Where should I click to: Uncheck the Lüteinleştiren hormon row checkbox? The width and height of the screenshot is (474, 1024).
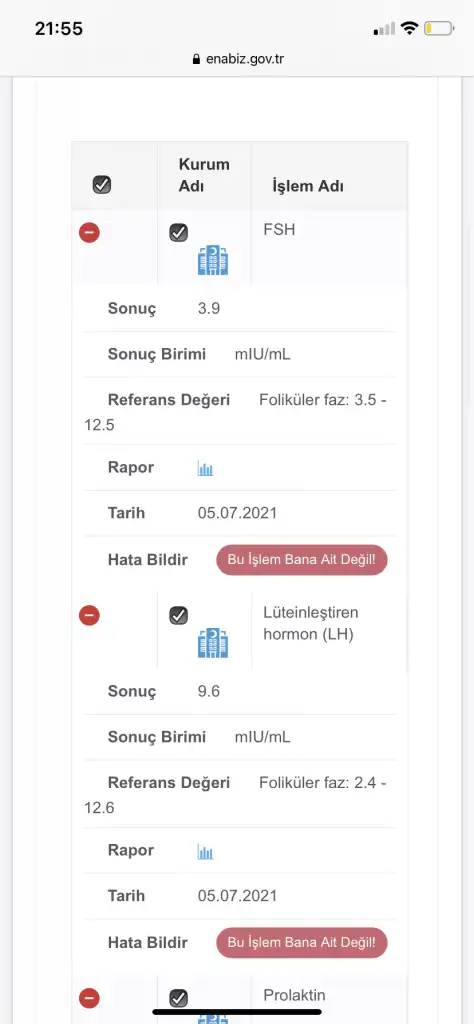[178, 615]
